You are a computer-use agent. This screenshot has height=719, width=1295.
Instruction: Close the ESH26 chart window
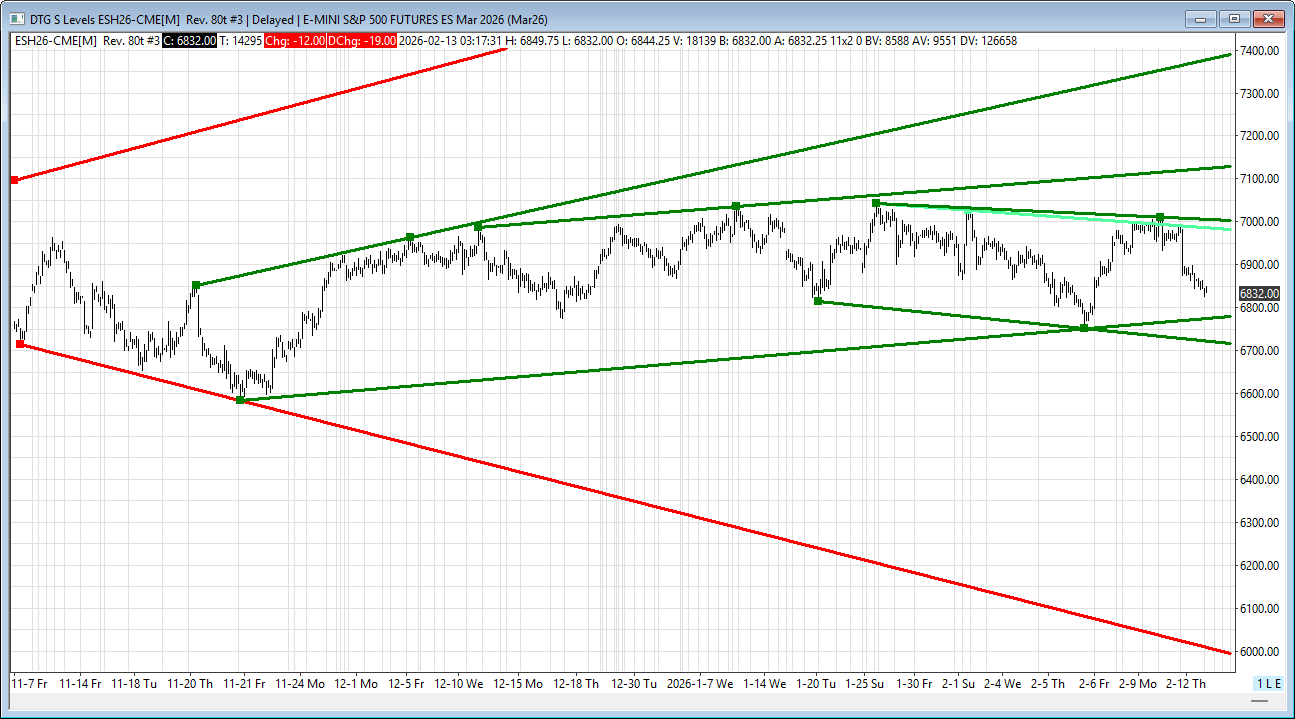(1269, 19)
